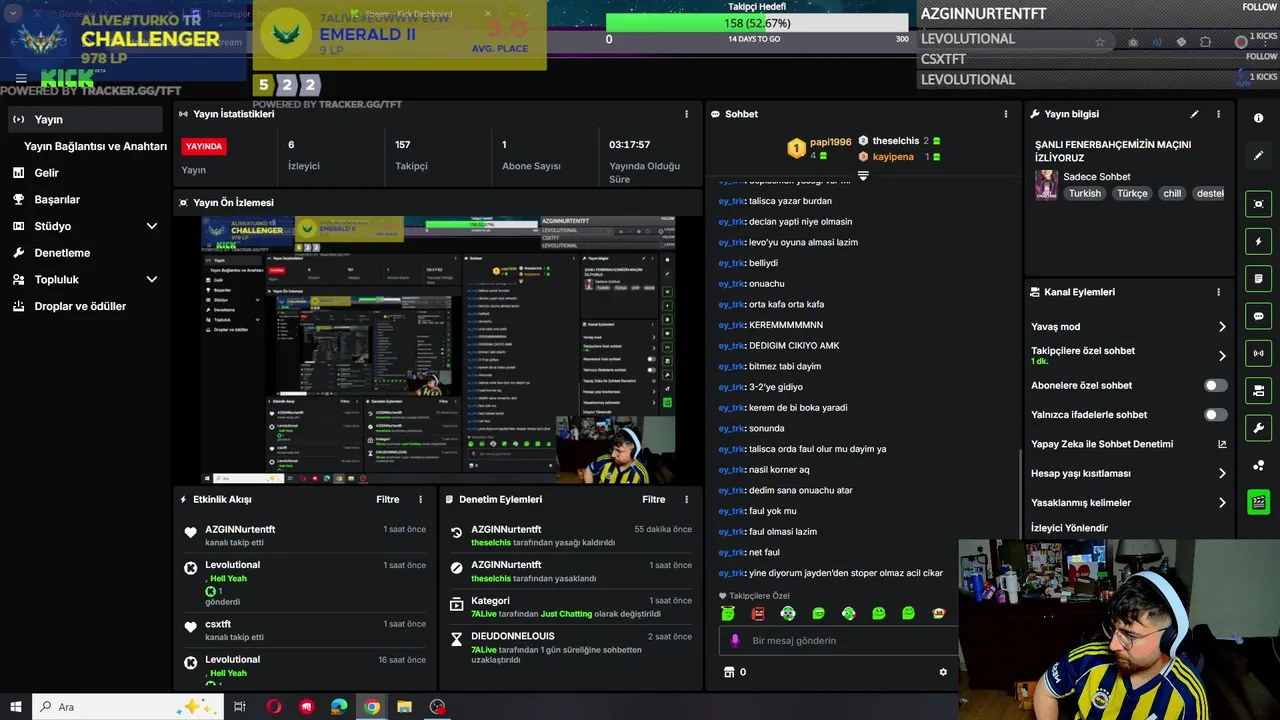The image size is (1280, 720).
Task: Pick the angry red emote
Action: (758, 613)
